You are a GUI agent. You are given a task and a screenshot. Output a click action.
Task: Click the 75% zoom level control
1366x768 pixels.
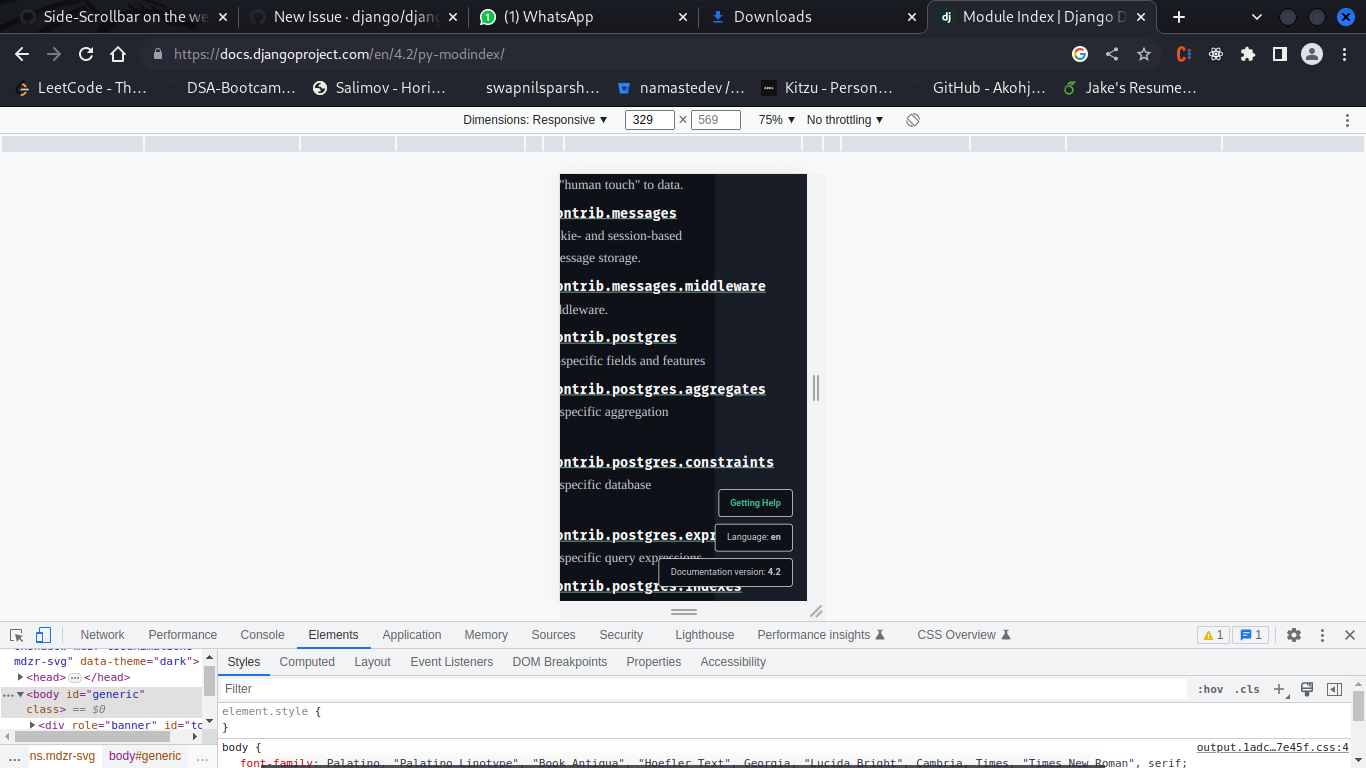click(774, 119)
